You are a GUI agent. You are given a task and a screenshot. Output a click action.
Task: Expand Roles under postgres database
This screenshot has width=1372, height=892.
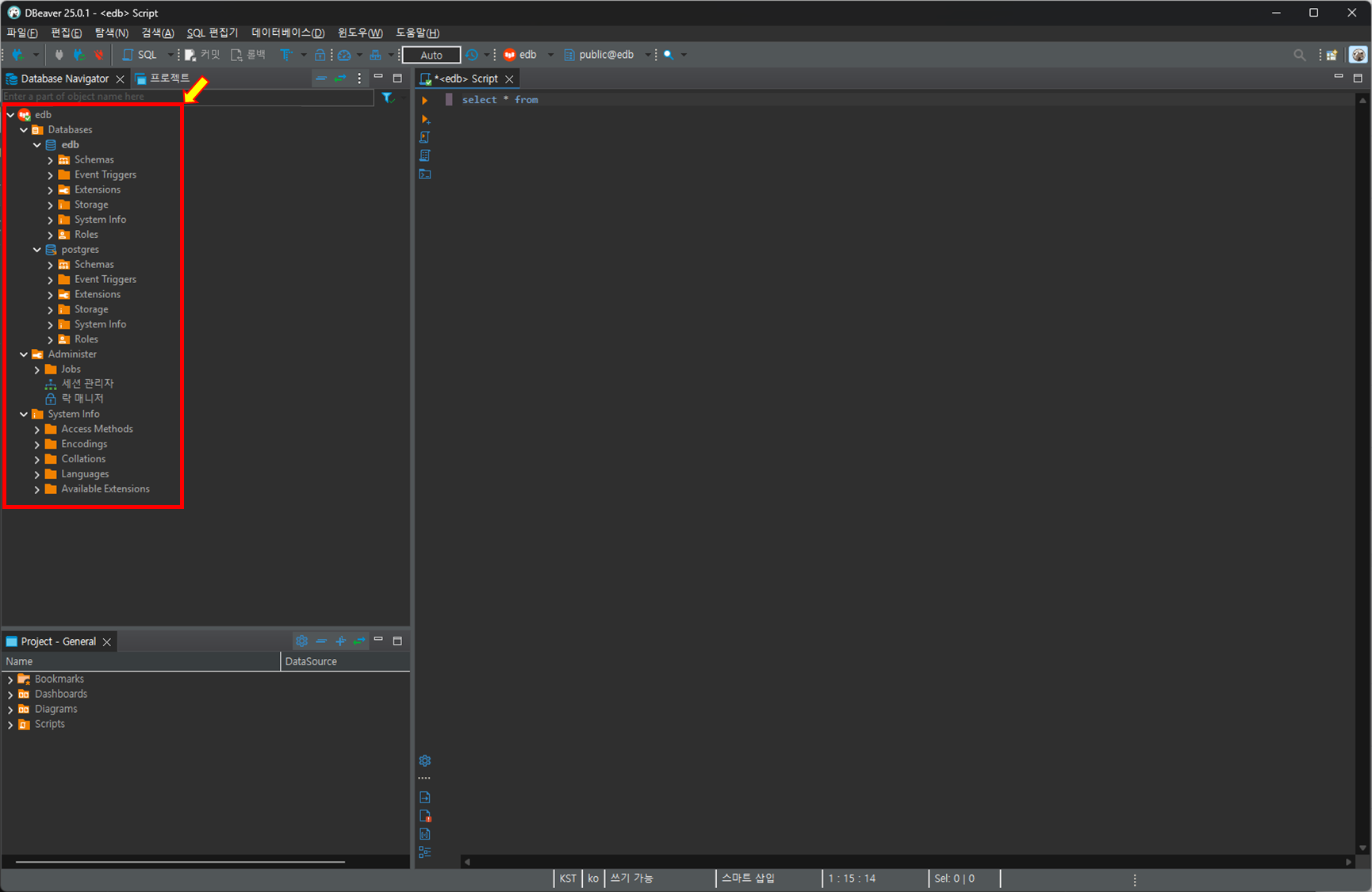(x=50, y=339)
